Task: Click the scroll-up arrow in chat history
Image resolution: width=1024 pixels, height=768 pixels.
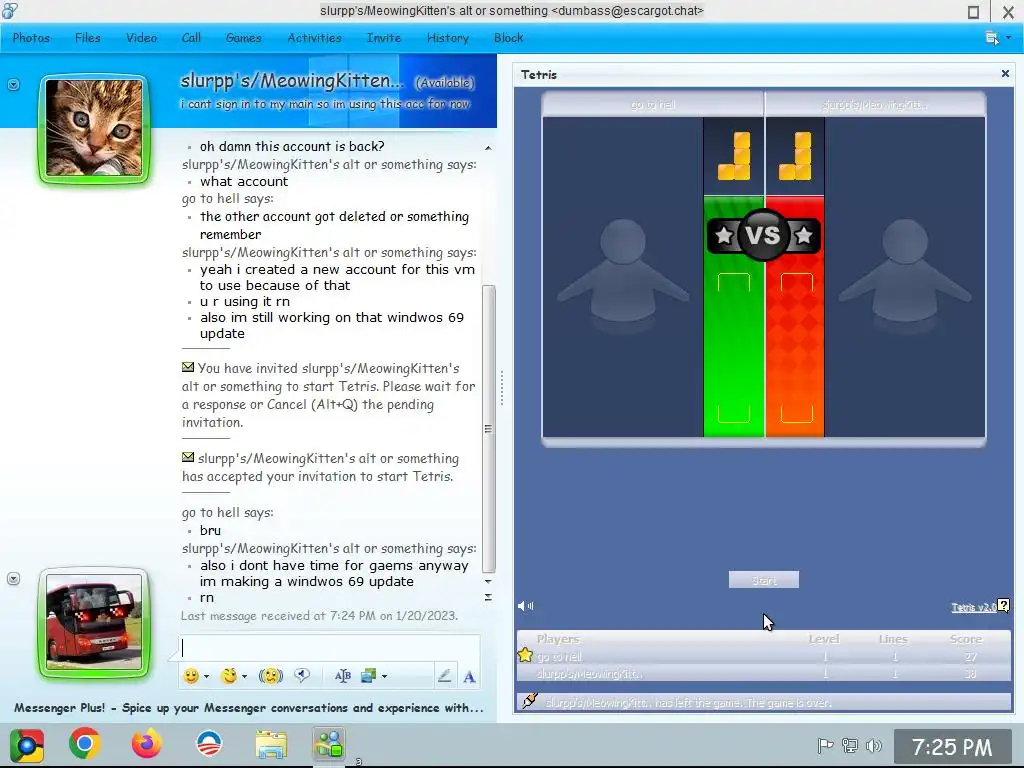Action: point(488,148)
